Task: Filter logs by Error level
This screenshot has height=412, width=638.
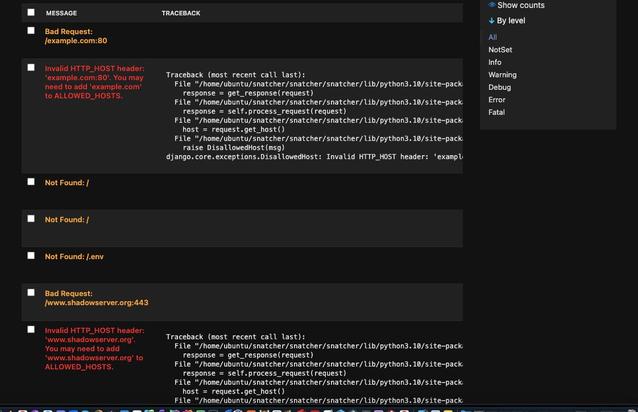Action: pyautogui.click(x=497, y=100)
